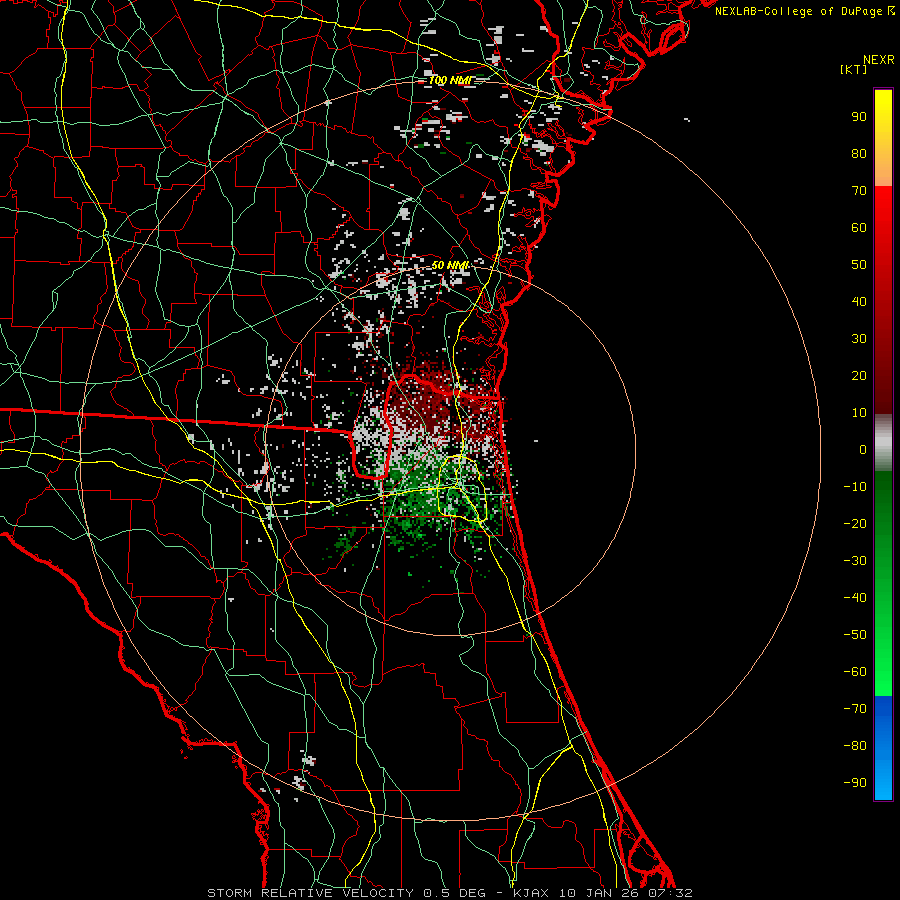
Task: Click the -10 value on the velocity scale
Action: pos(855,487)
